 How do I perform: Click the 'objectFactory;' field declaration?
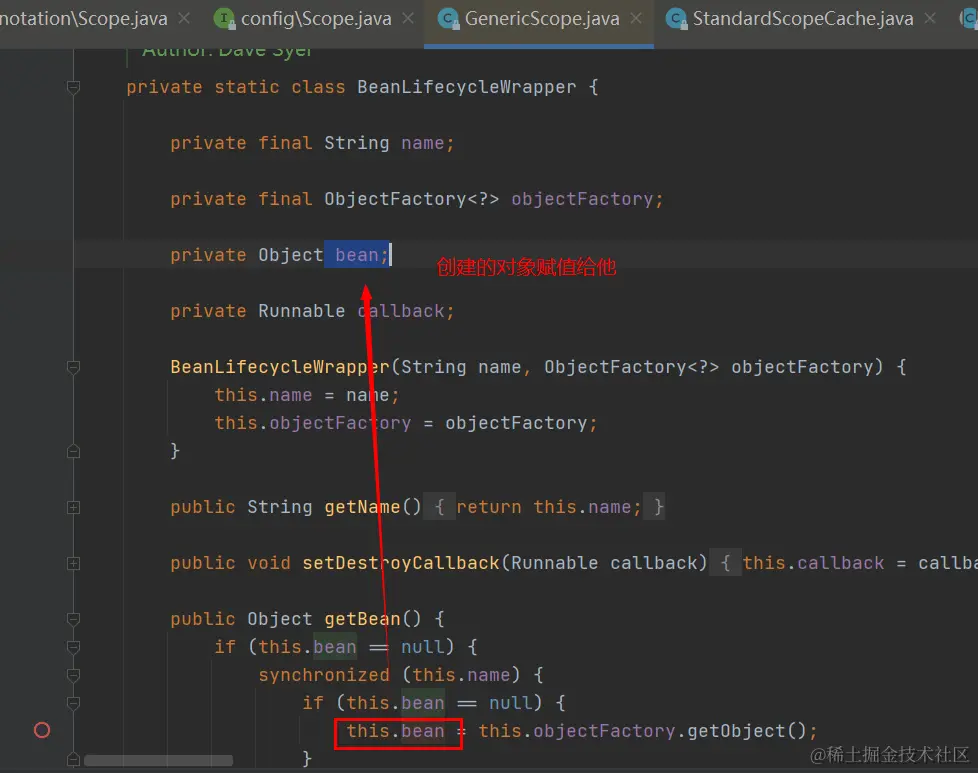click(x=587, y=199)
